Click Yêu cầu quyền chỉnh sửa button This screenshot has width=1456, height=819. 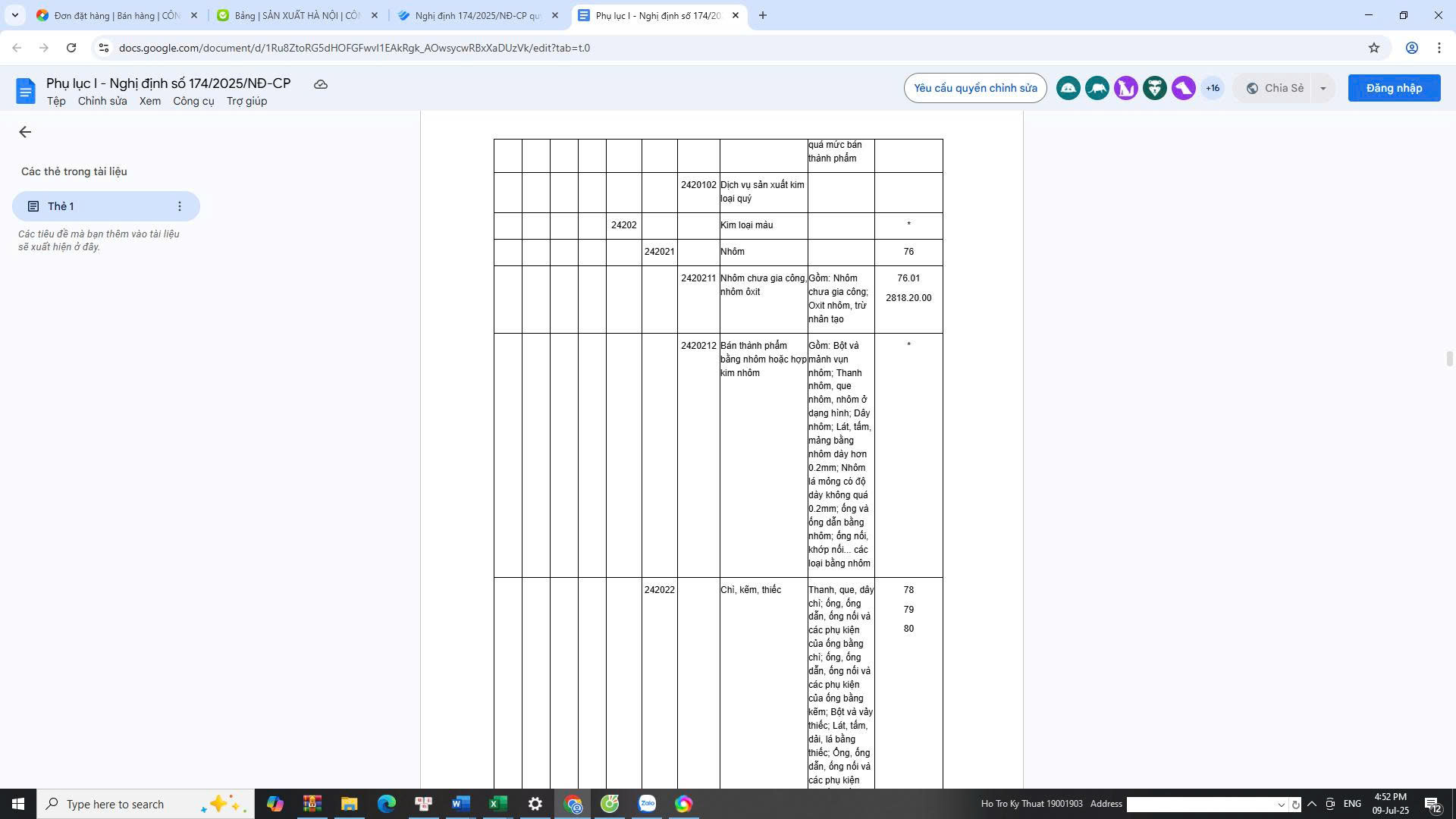(x=974, y=88)
